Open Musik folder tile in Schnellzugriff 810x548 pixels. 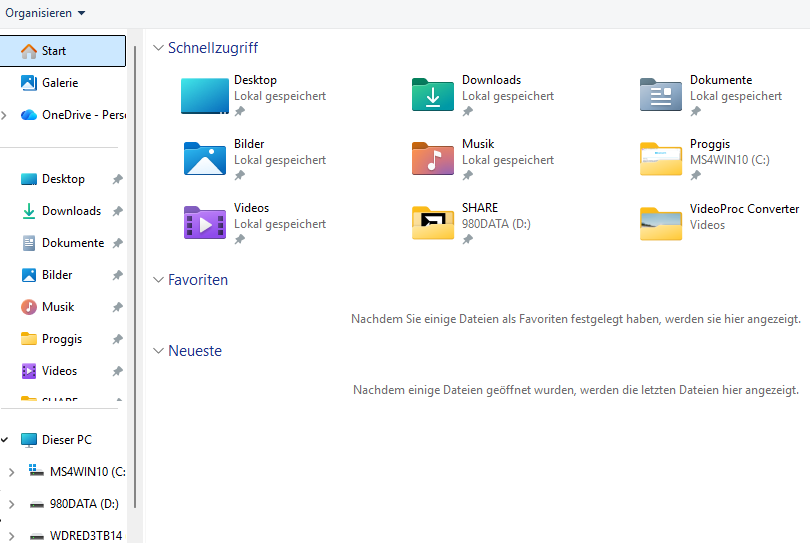coord(483,160)
